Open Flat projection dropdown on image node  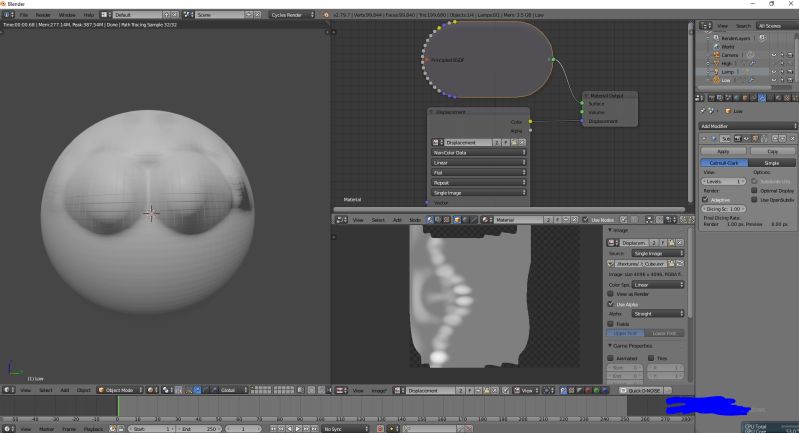pyautogui.click(x=478, y=173)
